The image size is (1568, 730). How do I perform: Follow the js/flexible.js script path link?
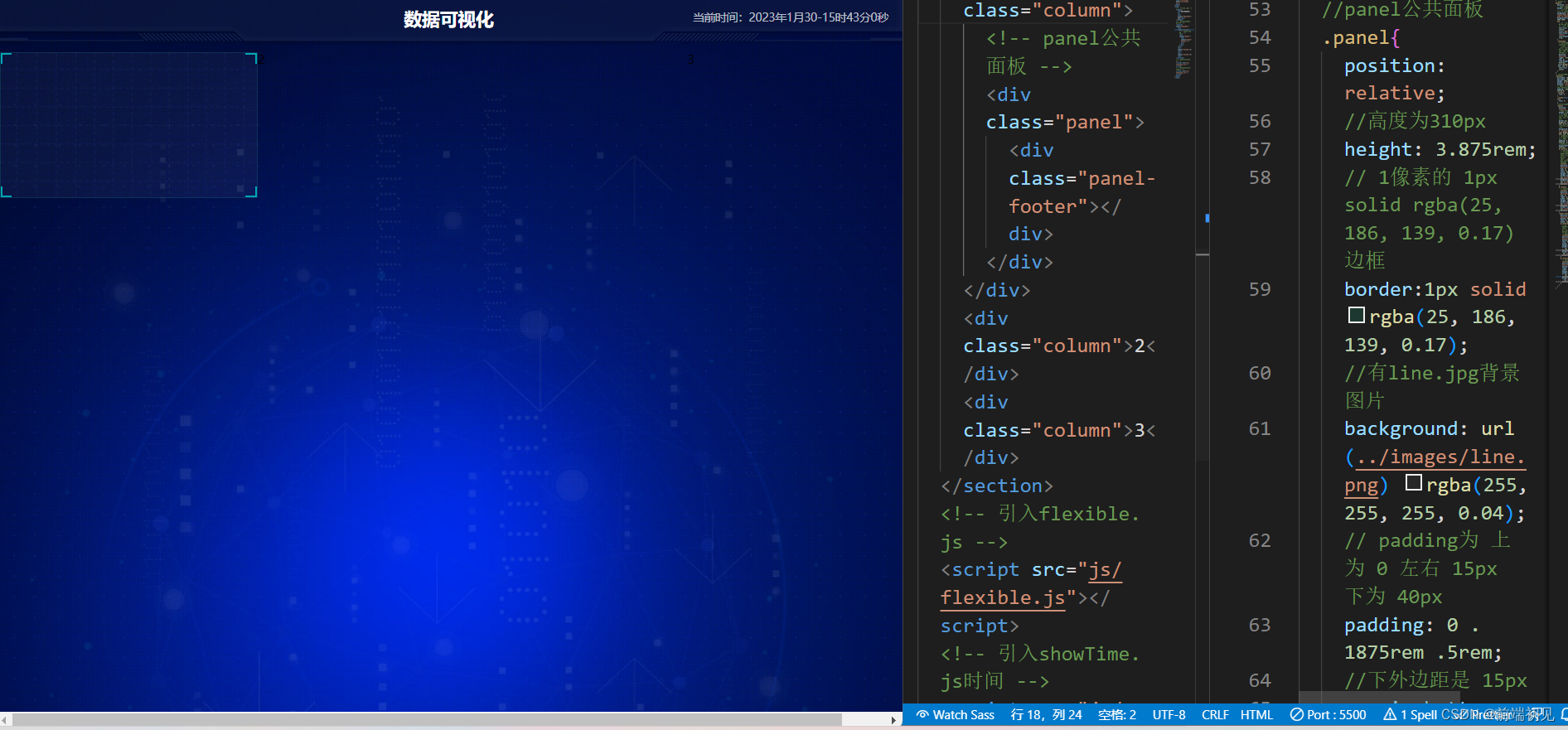click(1031, 583)
